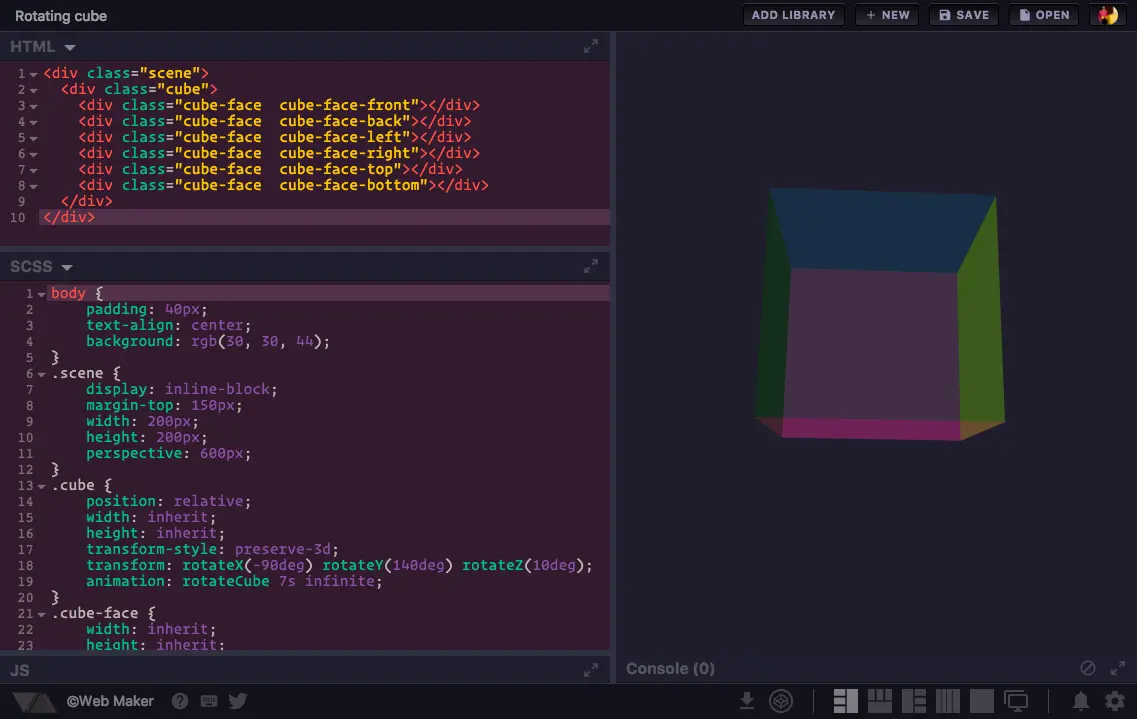Open the user profile avatar
Screen dimensions: 1137x719
1107,15
